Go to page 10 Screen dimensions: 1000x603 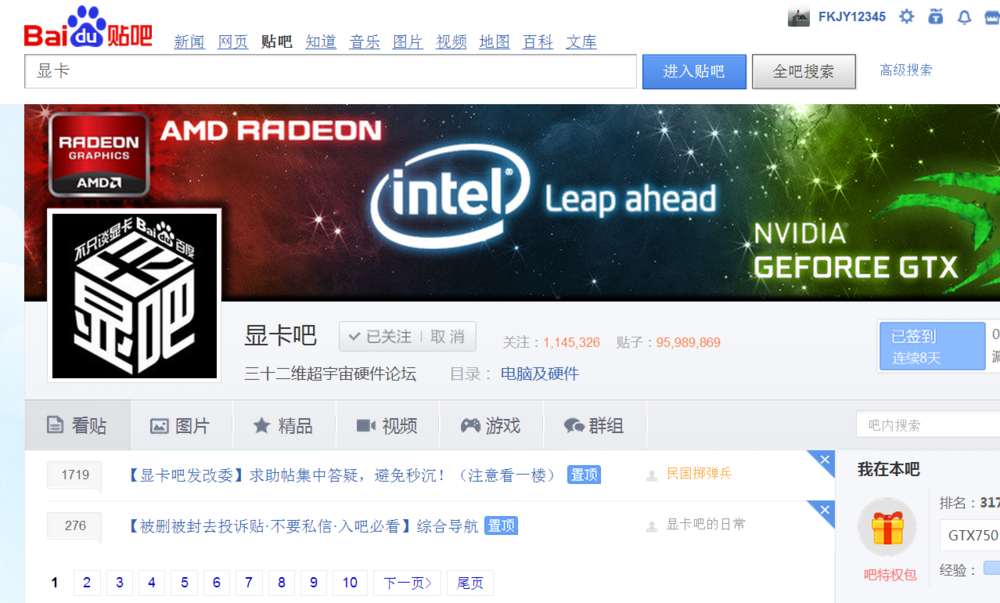(x=350, y=583)
